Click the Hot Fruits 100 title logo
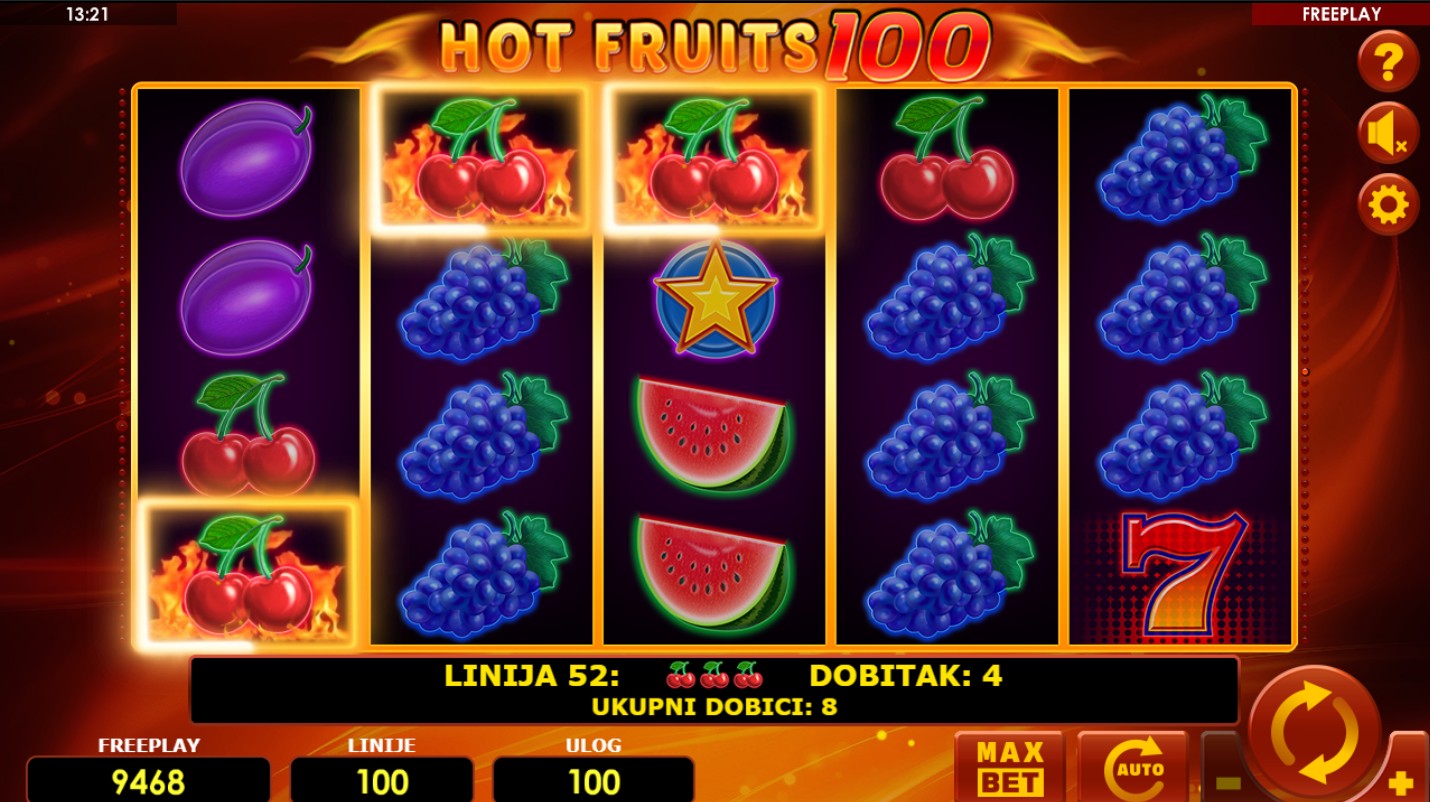Viewport: 1430px width, 802px height. pyautogui.click(x=714, y=44)
